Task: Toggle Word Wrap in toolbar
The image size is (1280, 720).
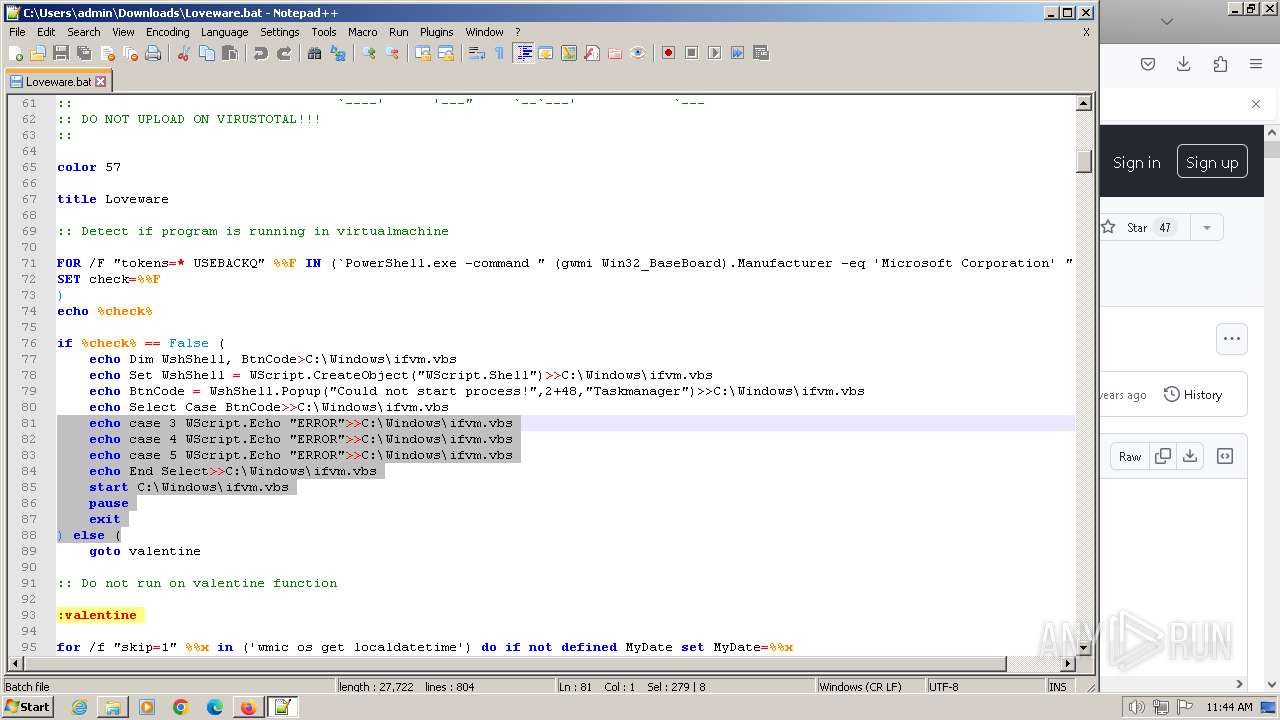Action: (477, 53)
